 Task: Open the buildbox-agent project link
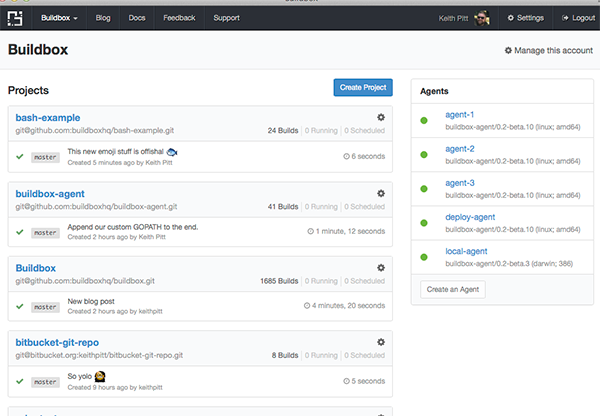coord(50,193)
